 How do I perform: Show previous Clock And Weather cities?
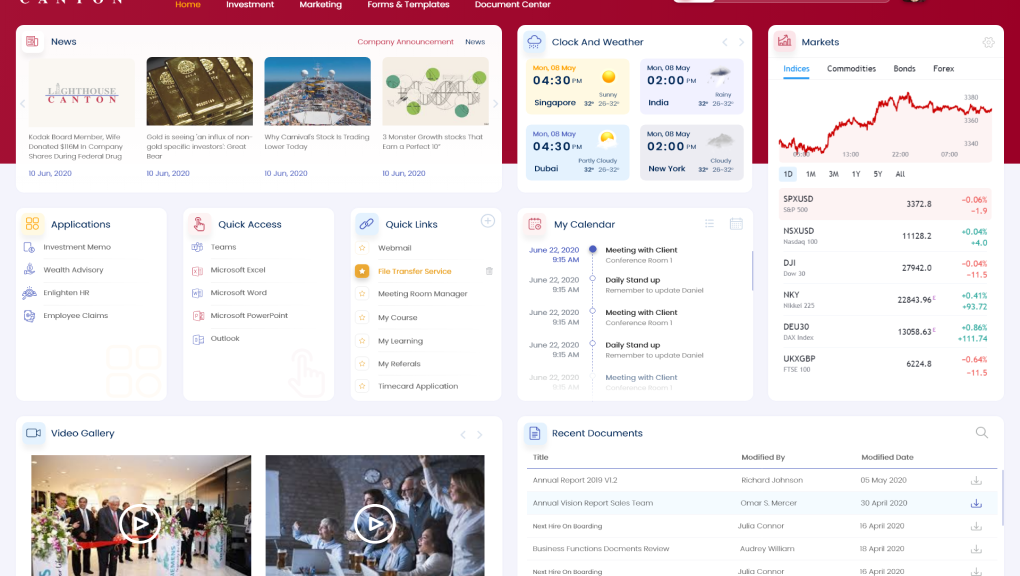point(725,42)
